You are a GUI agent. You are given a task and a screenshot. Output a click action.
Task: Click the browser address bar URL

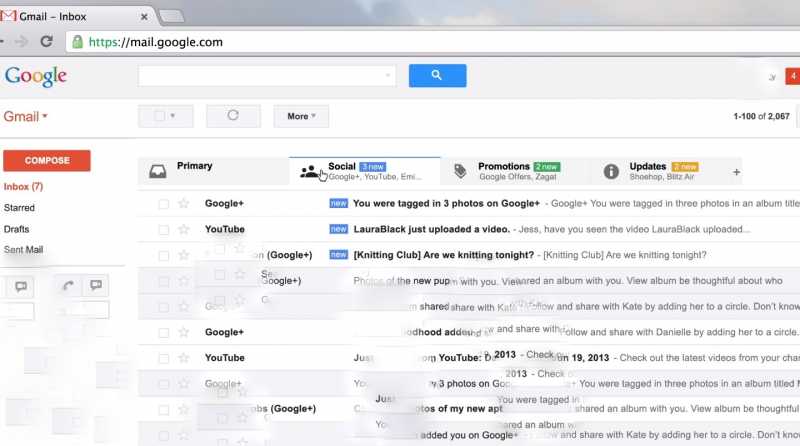pos(156,42)
